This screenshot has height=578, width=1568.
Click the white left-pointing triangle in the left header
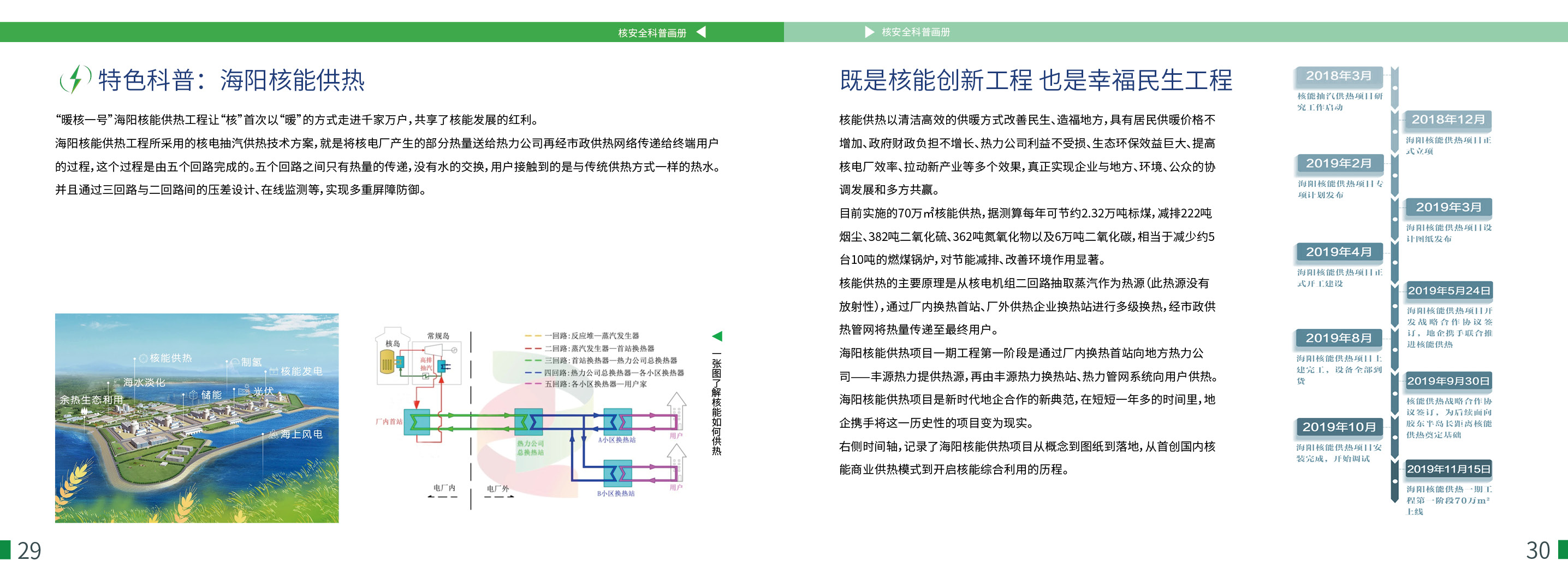[x=700, y=32]
